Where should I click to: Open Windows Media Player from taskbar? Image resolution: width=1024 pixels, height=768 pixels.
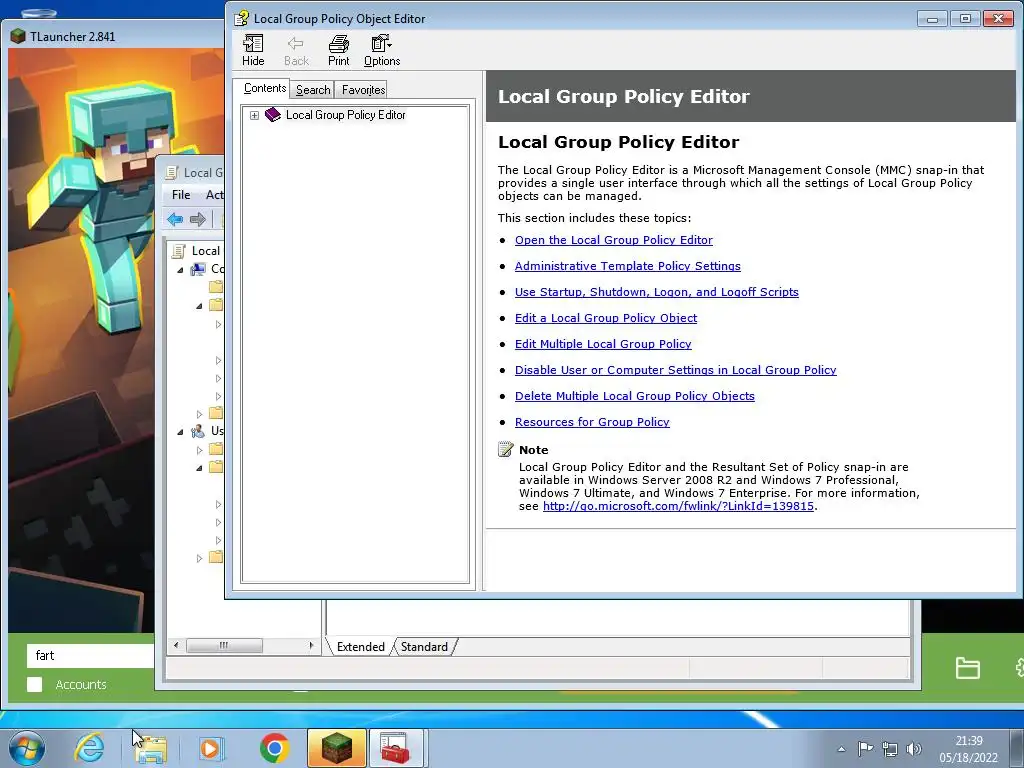coord(211,748)
